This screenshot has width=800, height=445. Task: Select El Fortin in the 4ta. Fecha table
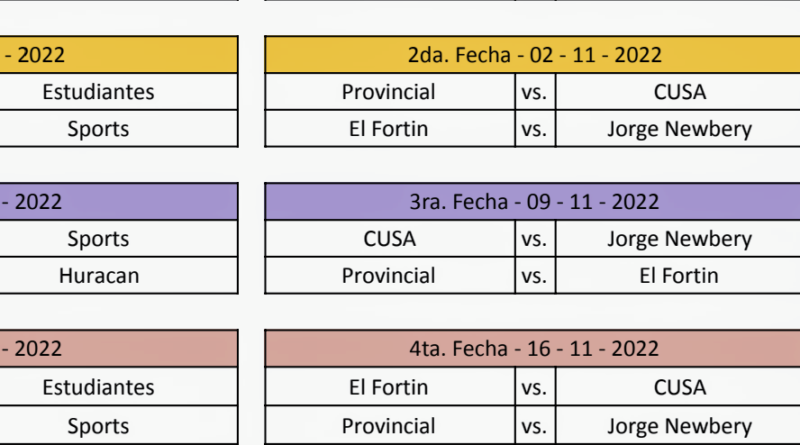[389, 387]
